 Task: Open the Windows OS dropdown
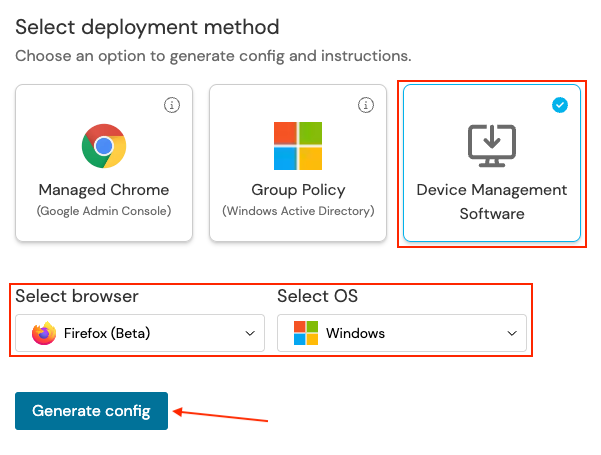402,333
